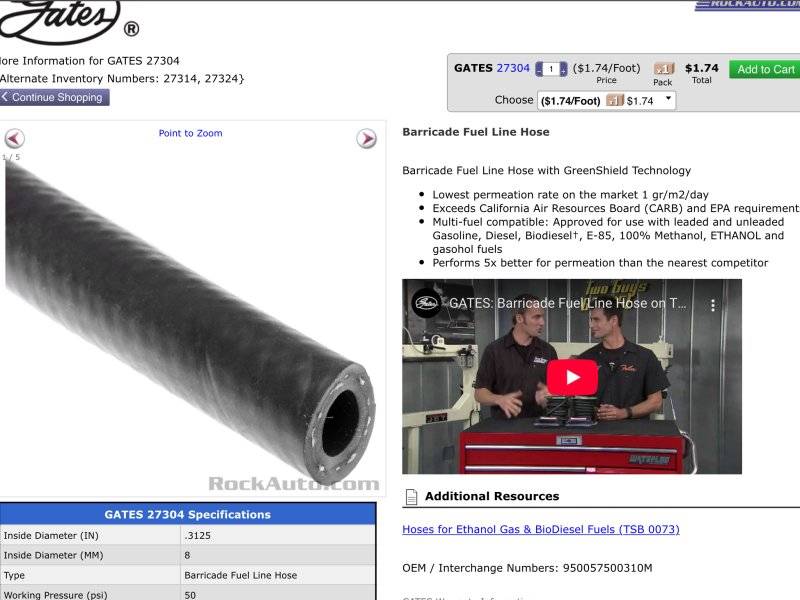Click the x1 pack icon
This screenshot has height=600, width=800.
click(x=663, y=69)
